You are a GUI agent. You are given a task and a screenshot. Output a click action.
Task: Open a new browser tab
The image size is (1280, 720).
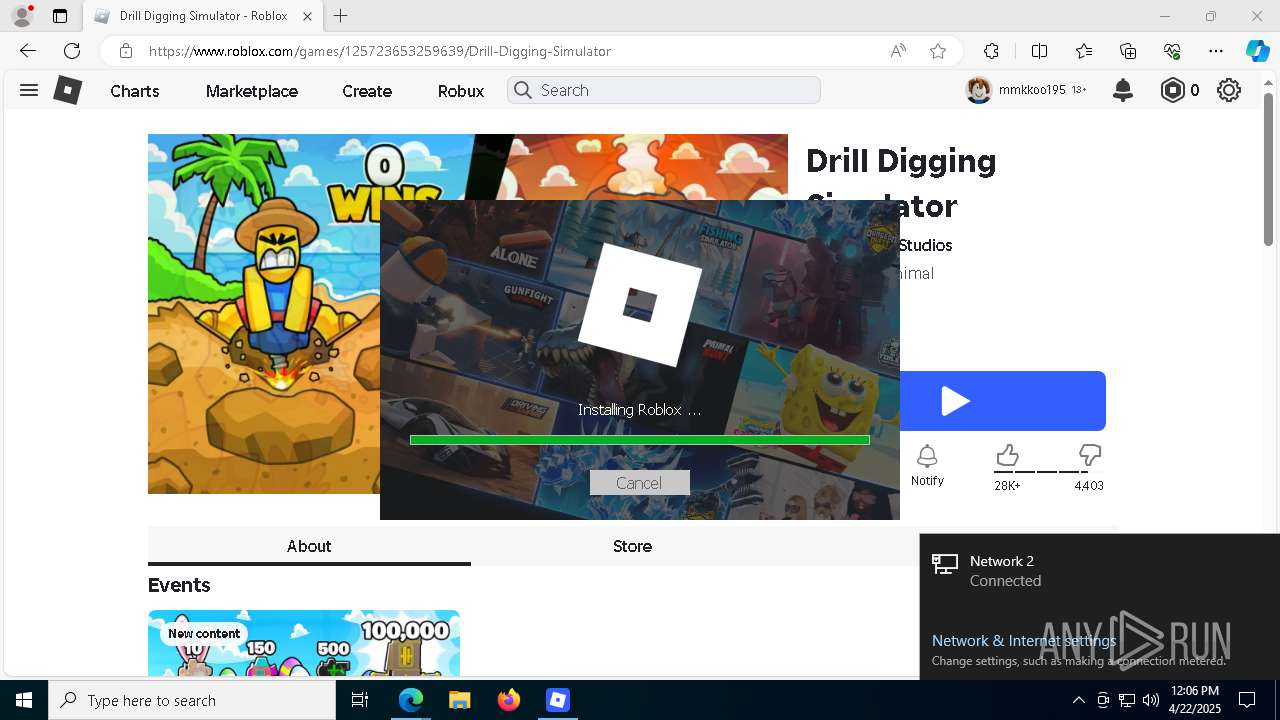(341, 16)
